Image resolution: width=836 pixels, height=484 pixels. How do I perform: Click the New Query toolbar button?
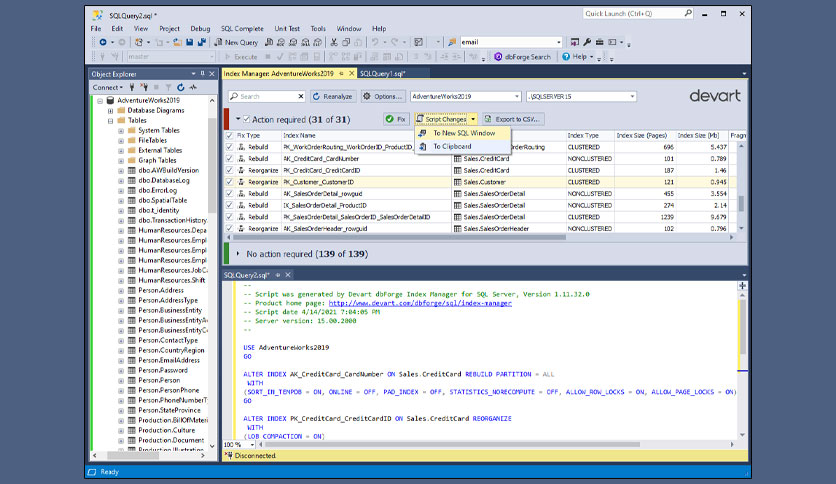coord(236,42)
